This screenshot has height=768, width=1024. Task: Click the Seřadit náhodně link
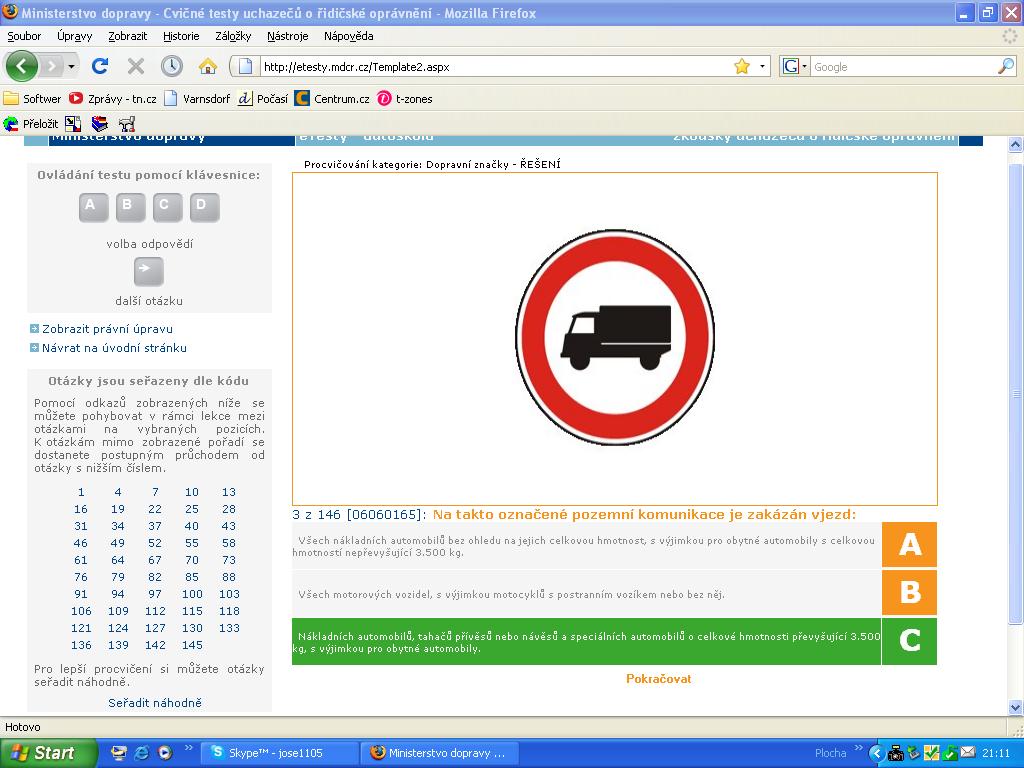(x=155, y=703)
